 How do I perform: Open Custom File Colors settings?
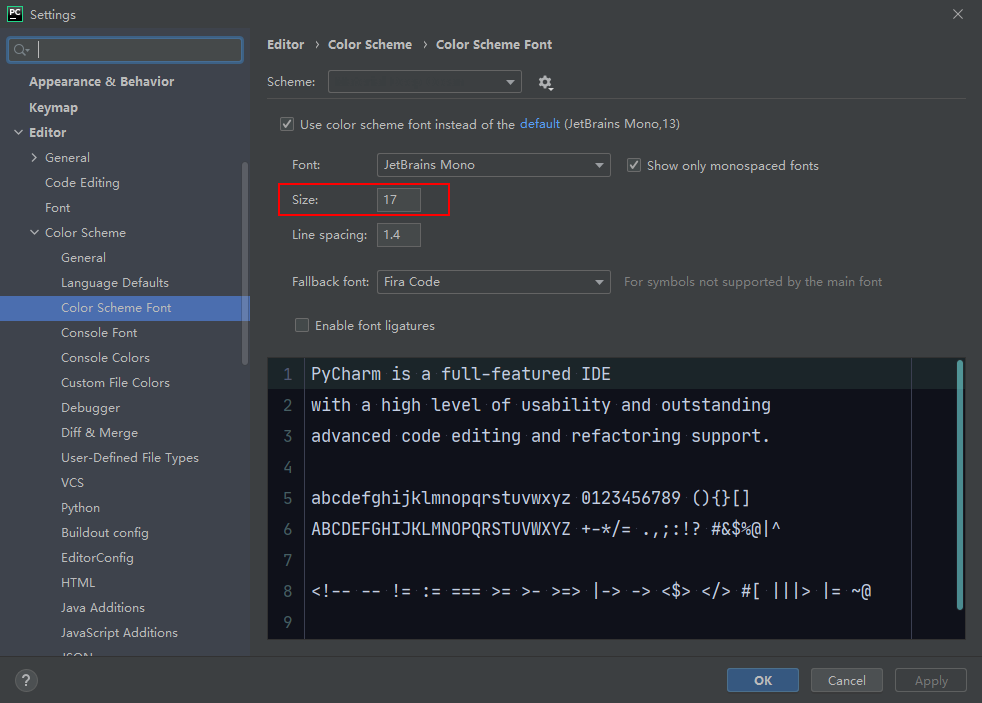tap(115, 382)
